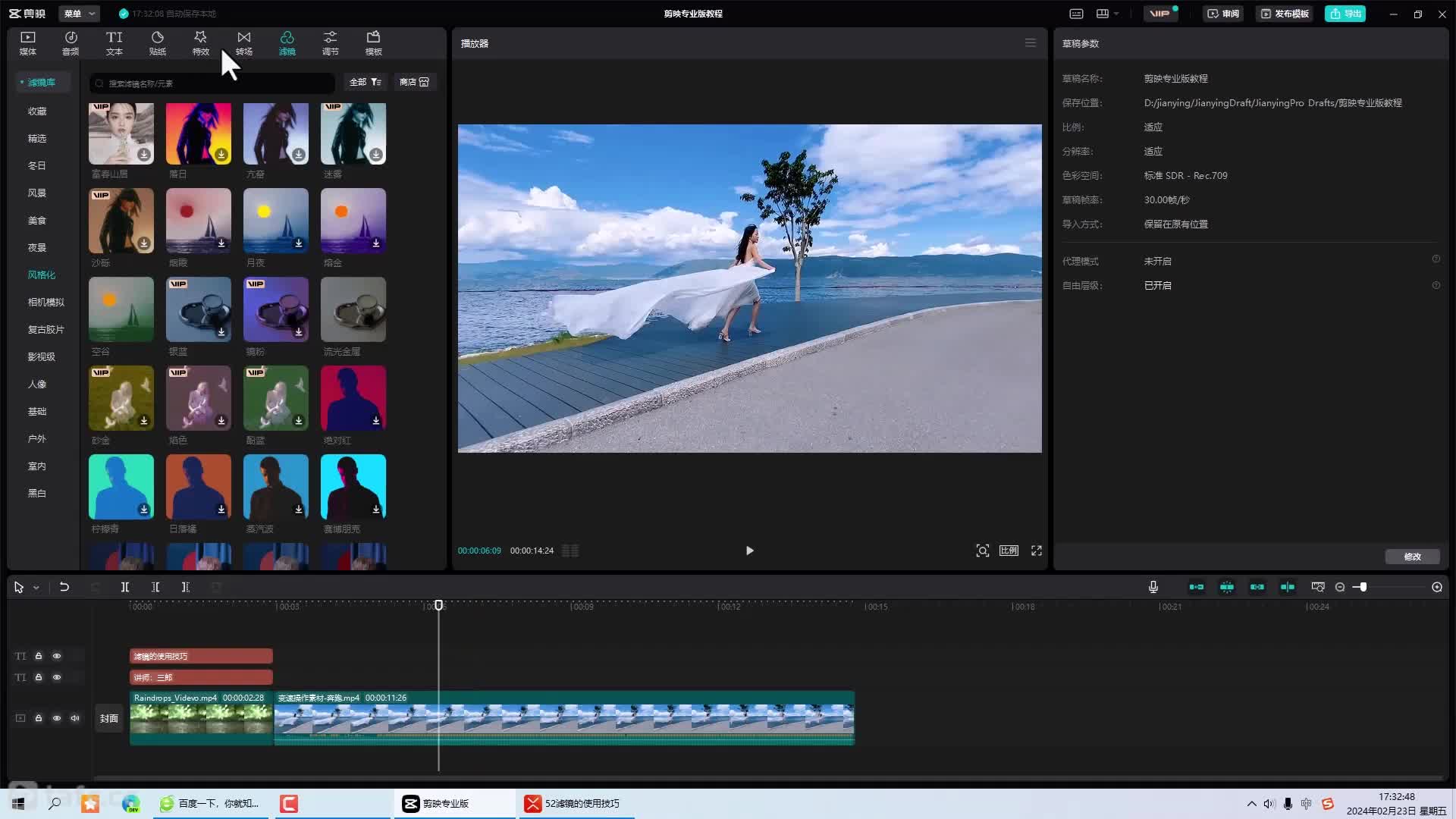Screen dimensions: 1456x819
Task: Click the 自由层级 help info icon
Action: pos(1436,285)
